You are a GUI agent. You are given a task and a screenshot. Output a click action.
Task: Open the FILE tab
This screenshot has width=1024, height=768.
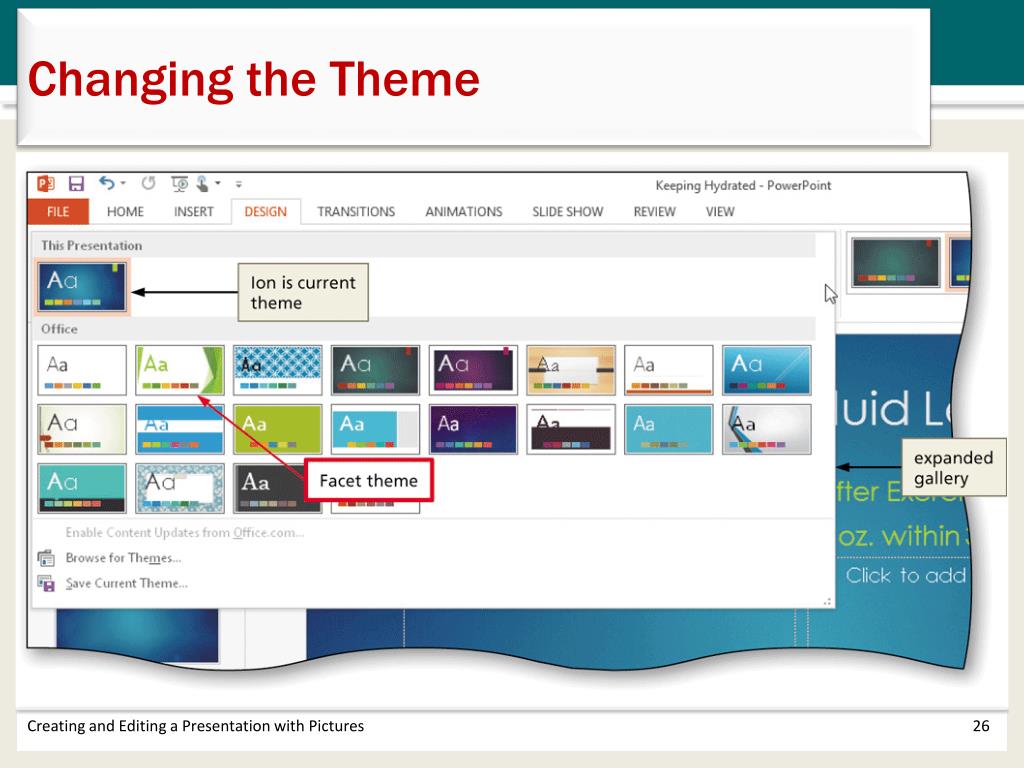[58, 212]
